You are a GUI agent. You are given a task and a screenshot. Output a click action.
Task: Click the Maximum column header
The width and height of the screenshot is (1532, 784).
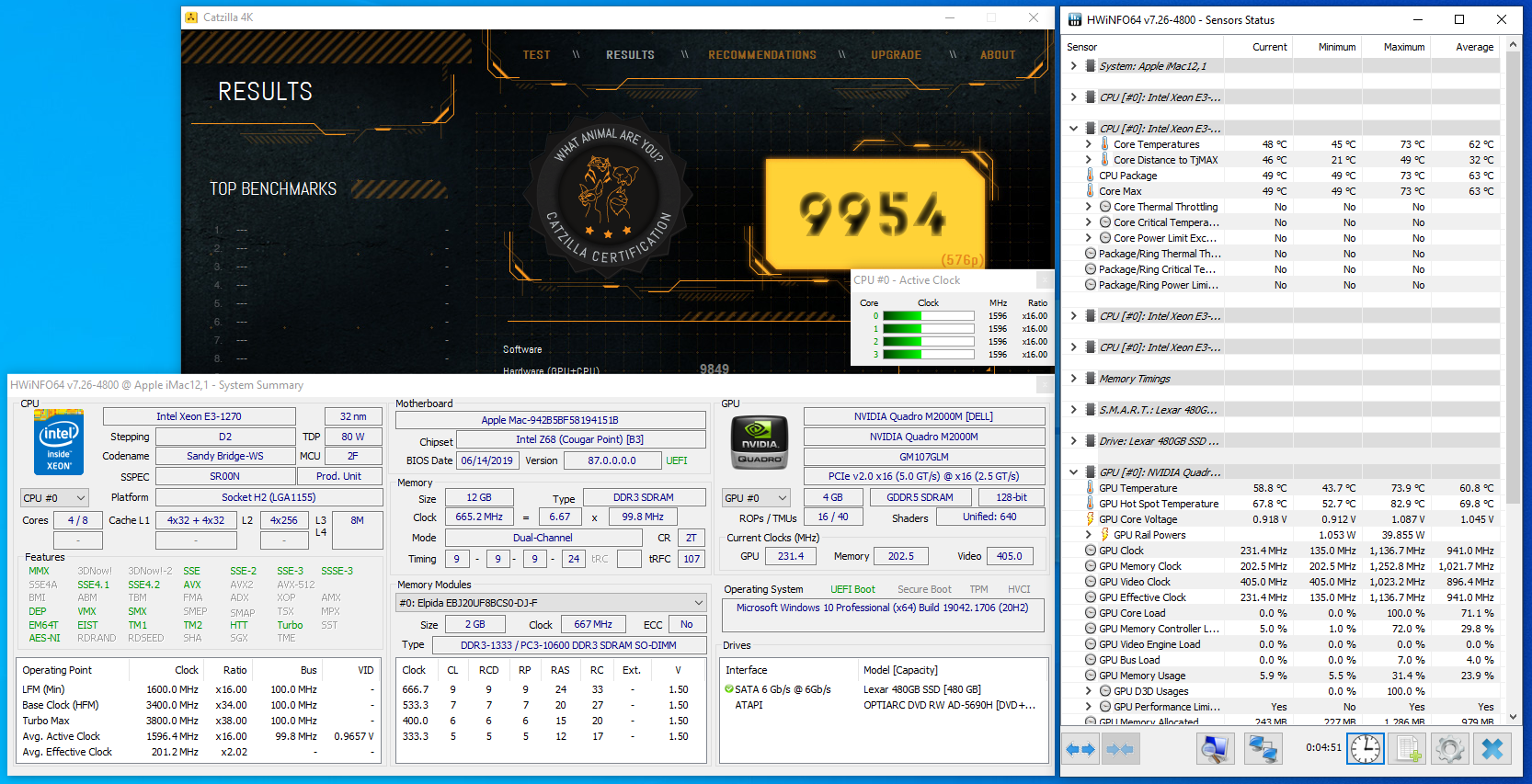(x=1396, y=47)
